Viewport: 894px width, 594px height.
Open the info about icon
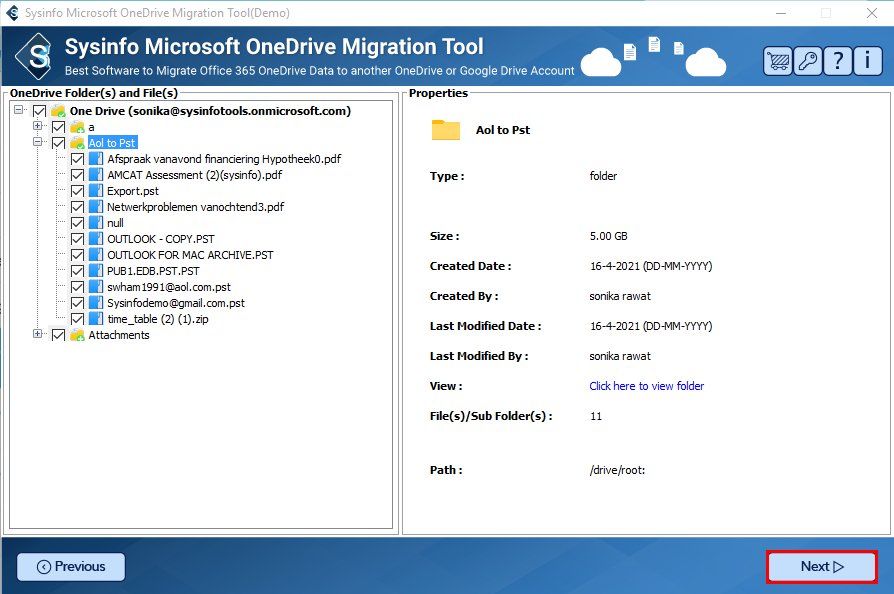[867, 61]
